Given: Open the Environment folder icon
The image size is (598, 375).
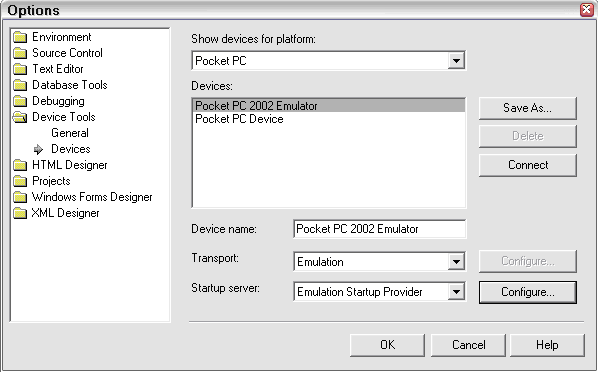Looking at the screenshot, I should click(x=20, y=37).
